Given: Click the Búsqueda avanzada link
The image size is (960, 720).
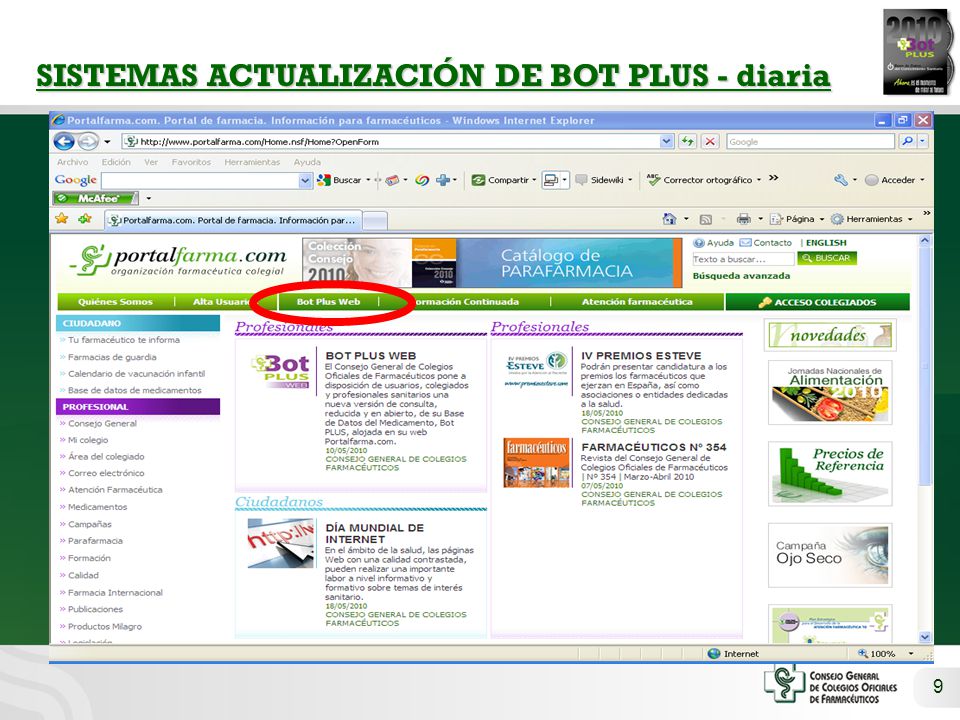Looking at the screenshot, I should coord(741,276).
